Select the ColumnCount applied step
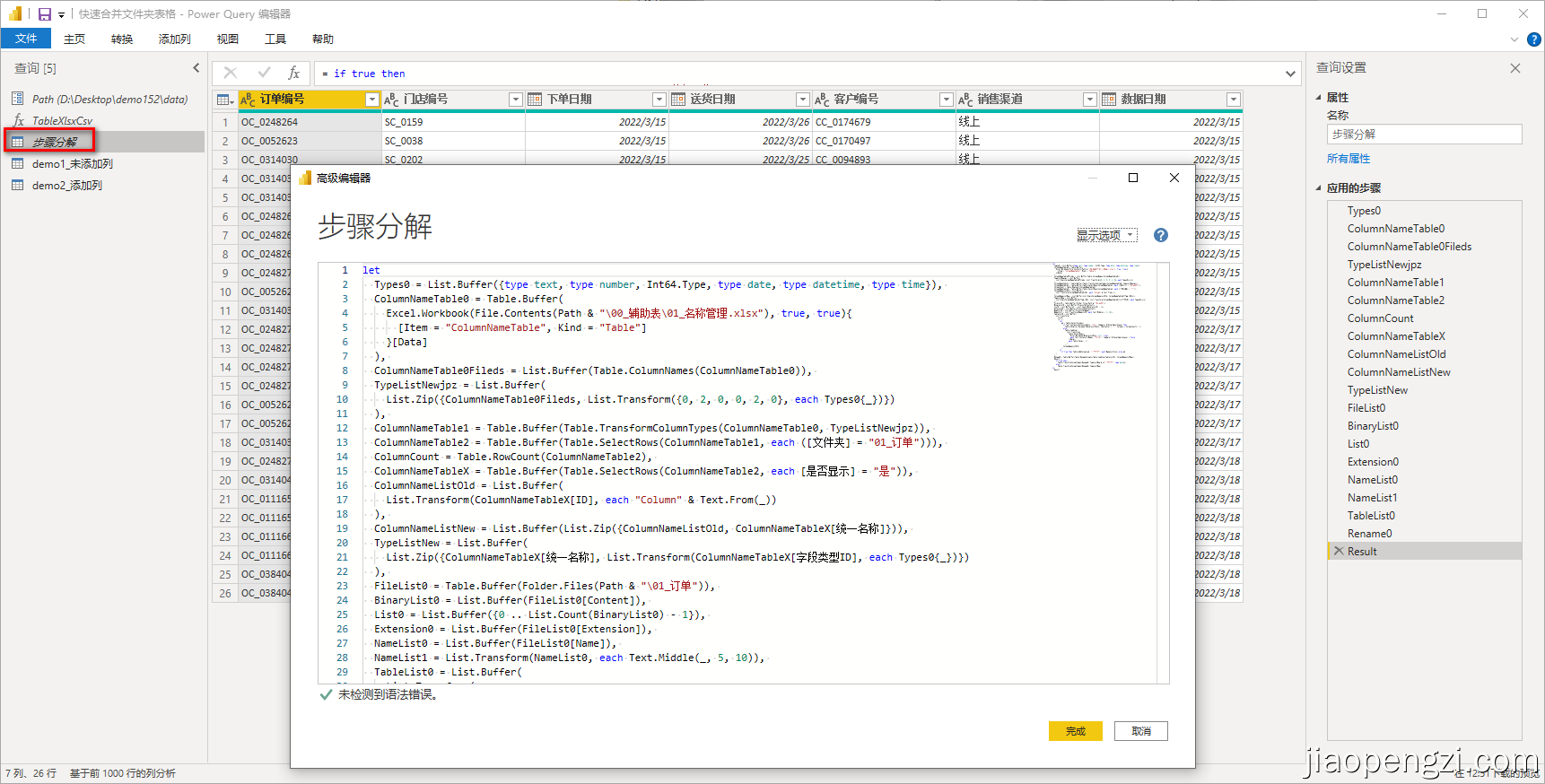Screen dimensions: 1545x784 (x=1425, y=318)
